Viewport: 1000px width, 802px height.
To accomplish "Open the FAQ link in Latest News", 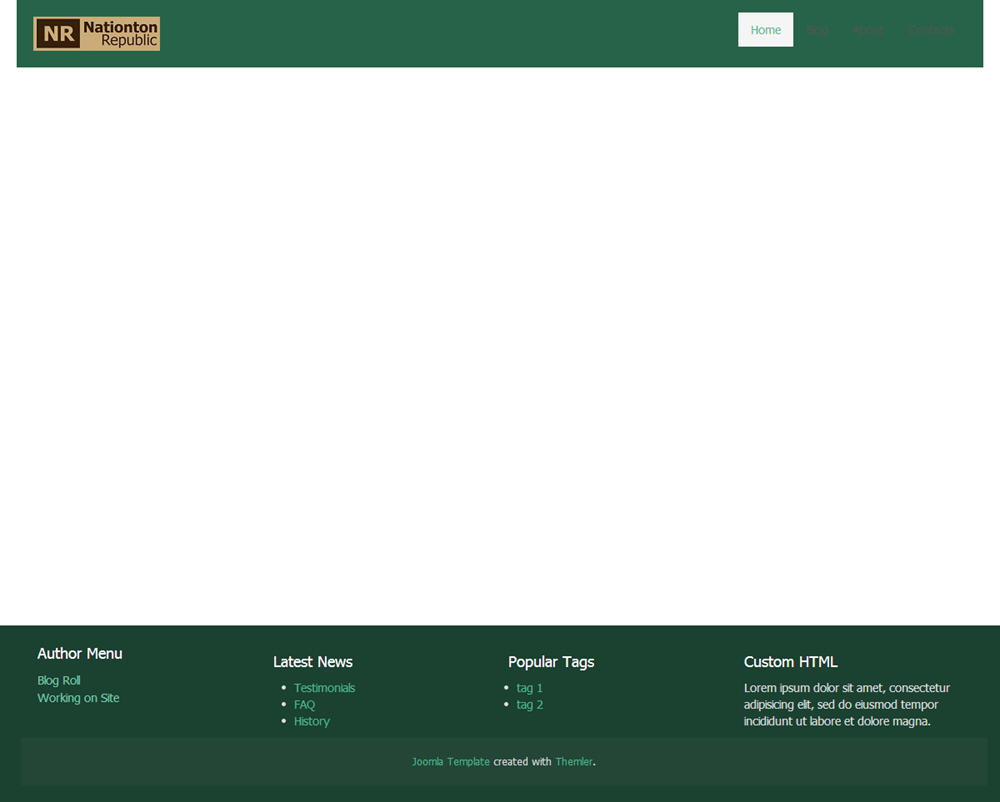I will [304, 705].
